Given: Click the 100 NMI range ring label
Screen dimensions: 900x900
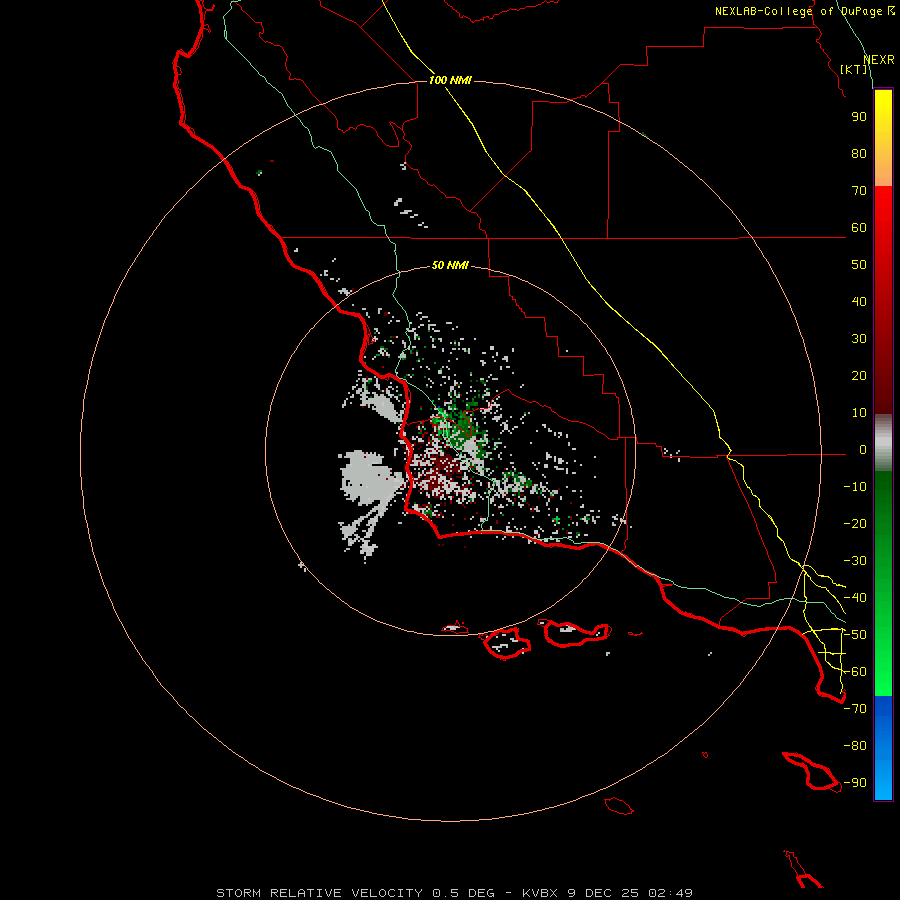Looking at the screenshot, I should [x=450, y=80].
